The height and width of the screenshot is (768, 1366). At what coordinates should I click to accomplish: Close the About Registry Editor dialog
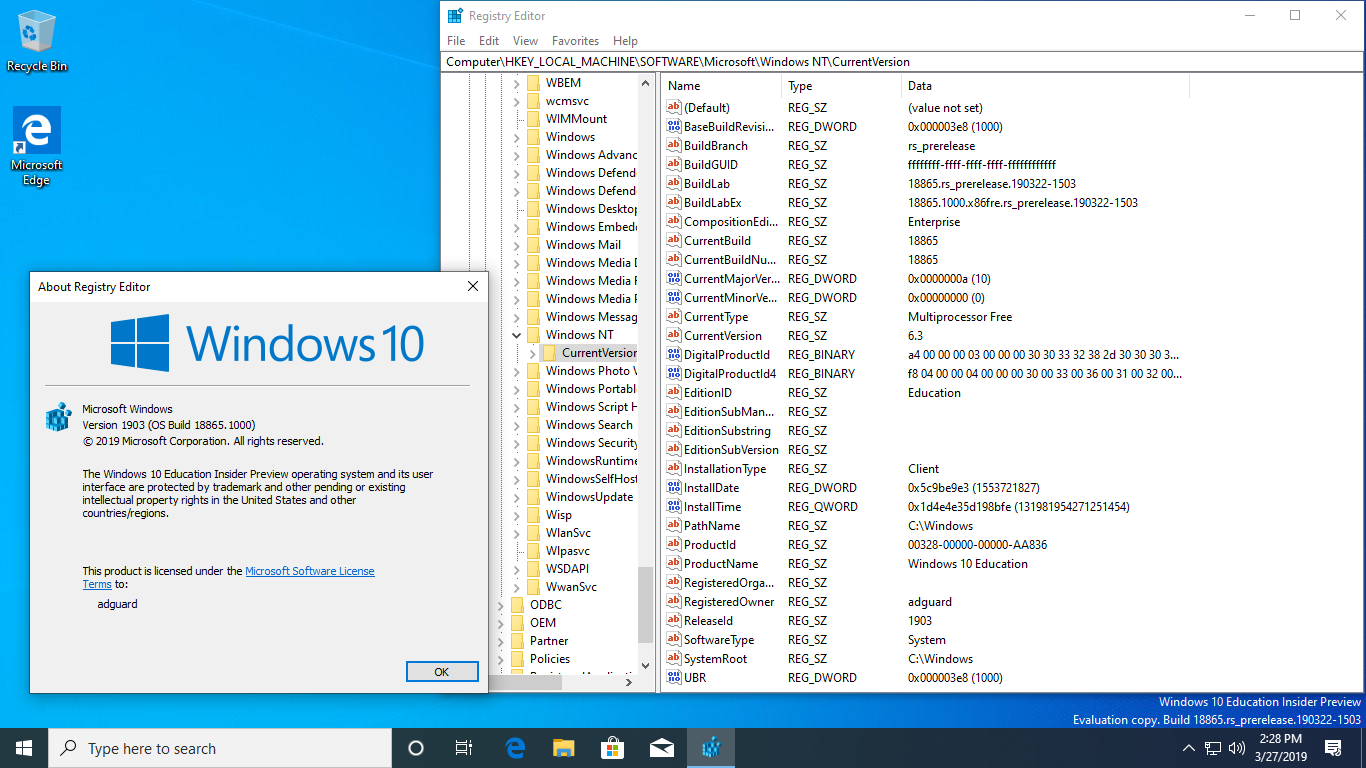473,287
